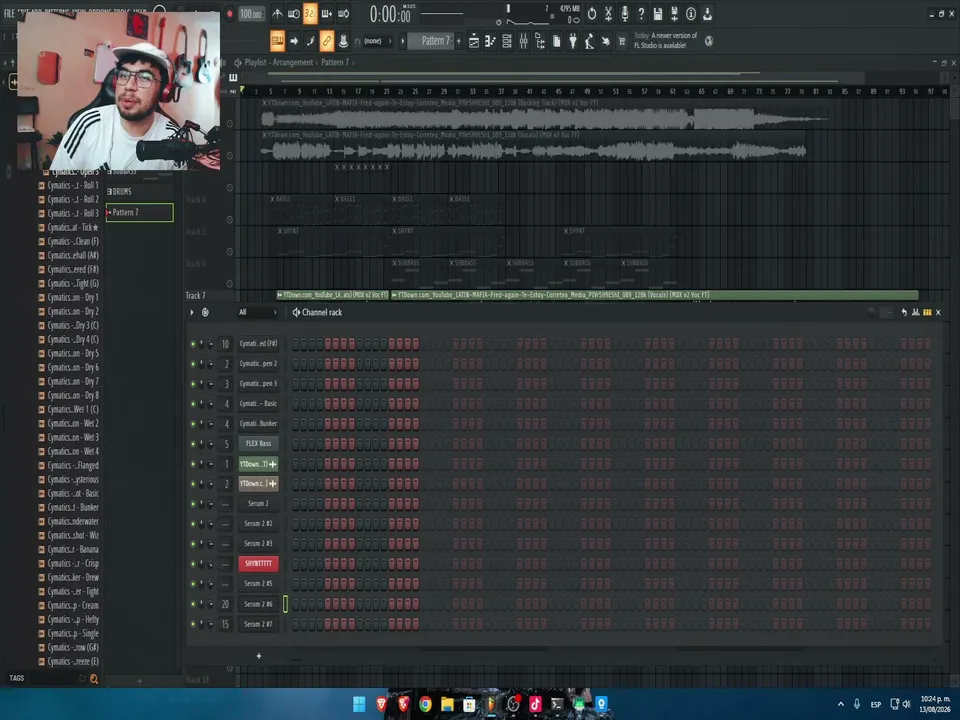
Task: Click Pattern 7 breadcrumb in playlist title
Action: [x=335, y=62]
